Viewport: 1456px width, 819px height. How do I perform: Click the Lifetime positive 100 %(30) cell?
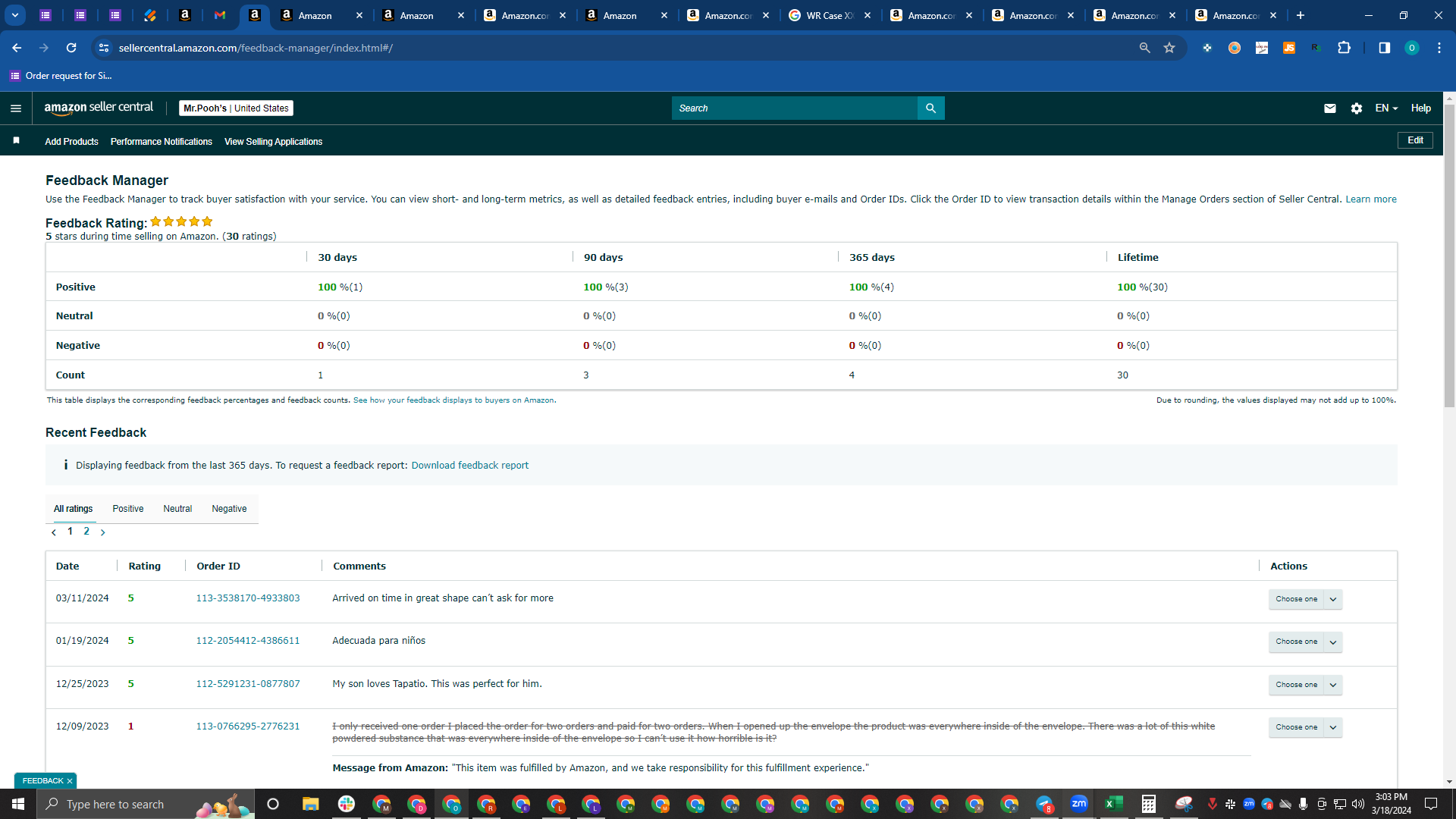pyautogui.click(x=1142, y=287)
